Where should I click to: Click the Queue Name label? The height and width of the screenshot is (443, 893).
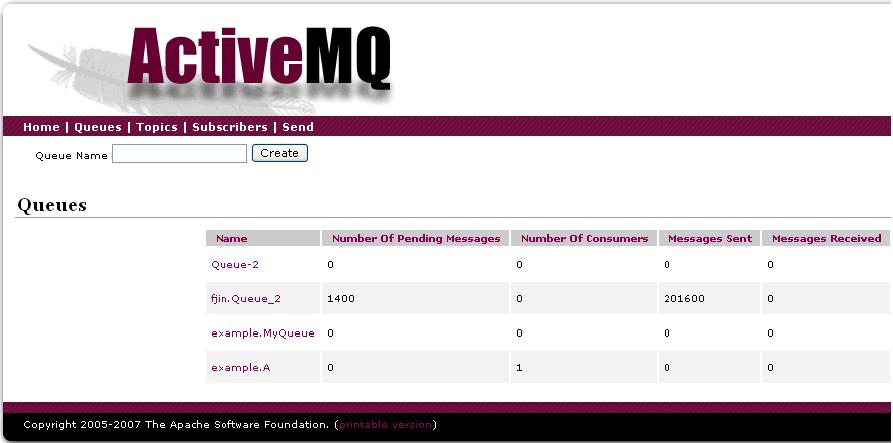coord(71,155)
